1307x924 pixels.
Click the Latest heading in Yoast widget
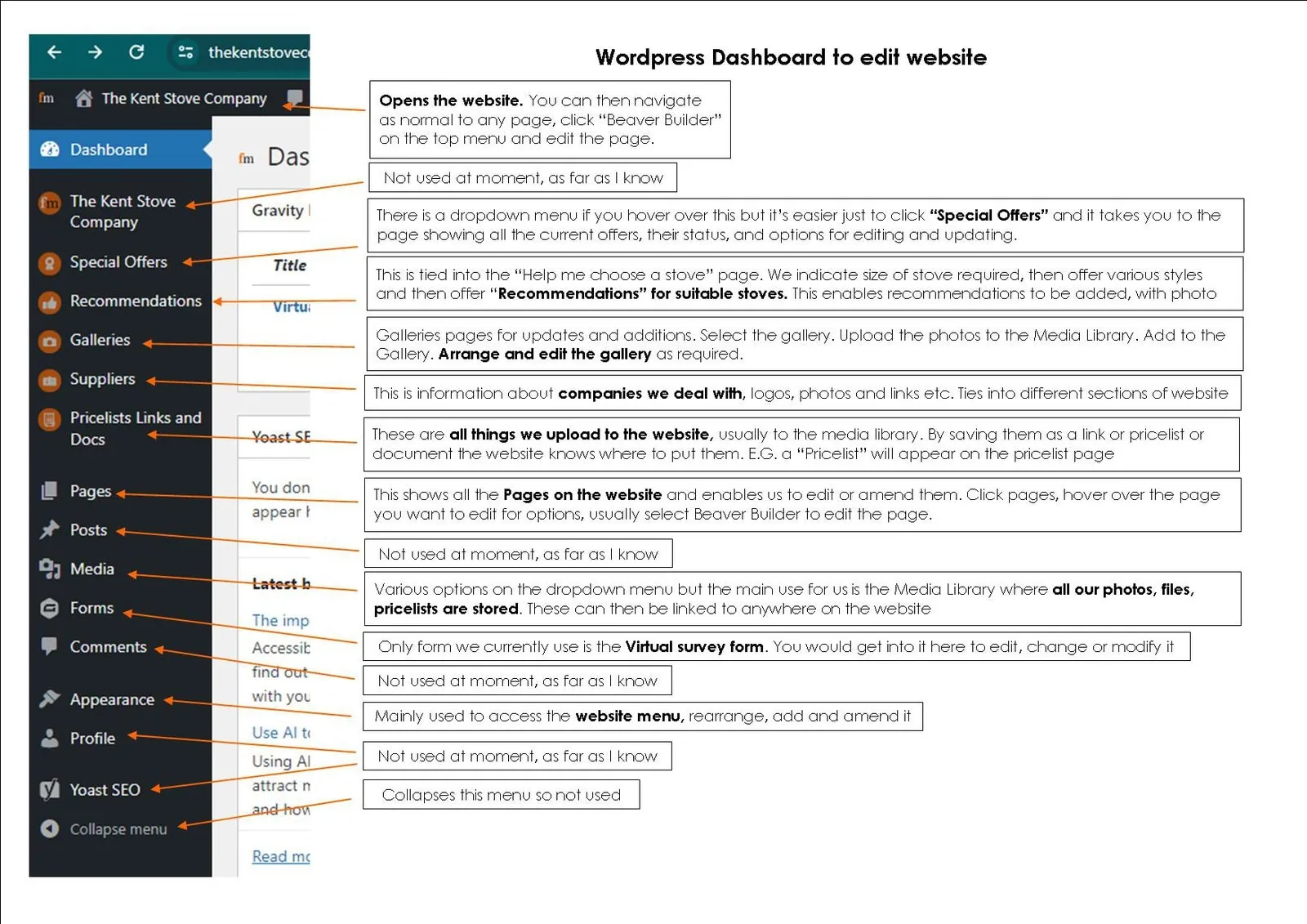[280, 584]
